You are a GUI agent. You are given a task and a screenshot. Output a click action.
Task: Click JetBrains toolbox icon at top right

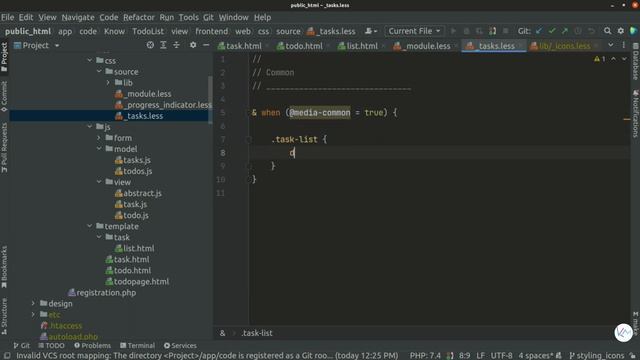point(634,31)
